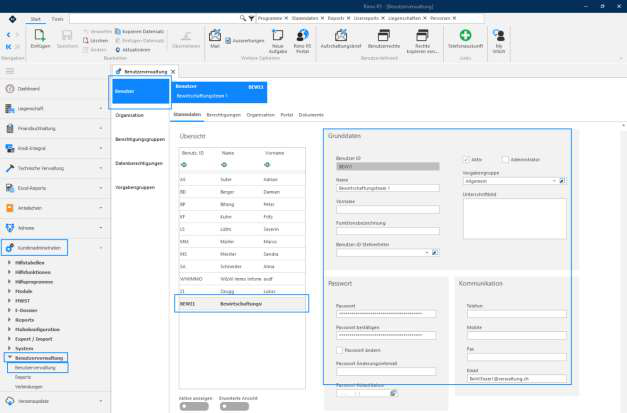Click the green Telefonauskunft plus icon
The image size is (627, 413).
tap(465, 36)
